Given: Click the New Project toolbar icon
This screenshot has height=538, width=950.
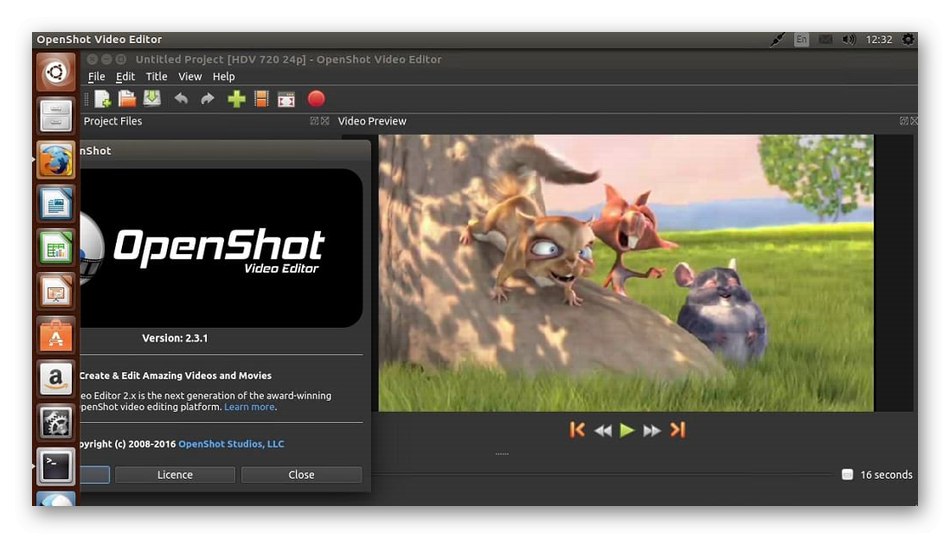Looking at the screenshot, I should click(102, 99).
